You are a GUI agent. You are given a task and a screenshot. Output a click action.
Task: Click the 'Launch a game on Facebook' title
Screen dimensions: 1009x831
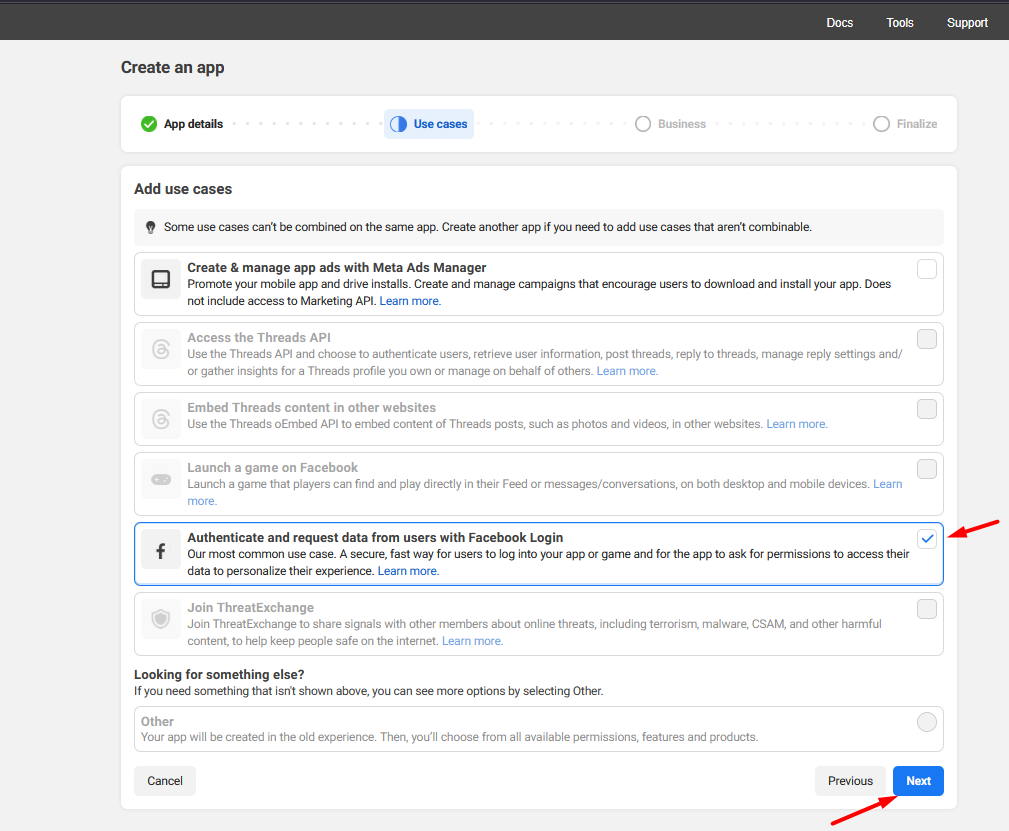pos(272,467)
